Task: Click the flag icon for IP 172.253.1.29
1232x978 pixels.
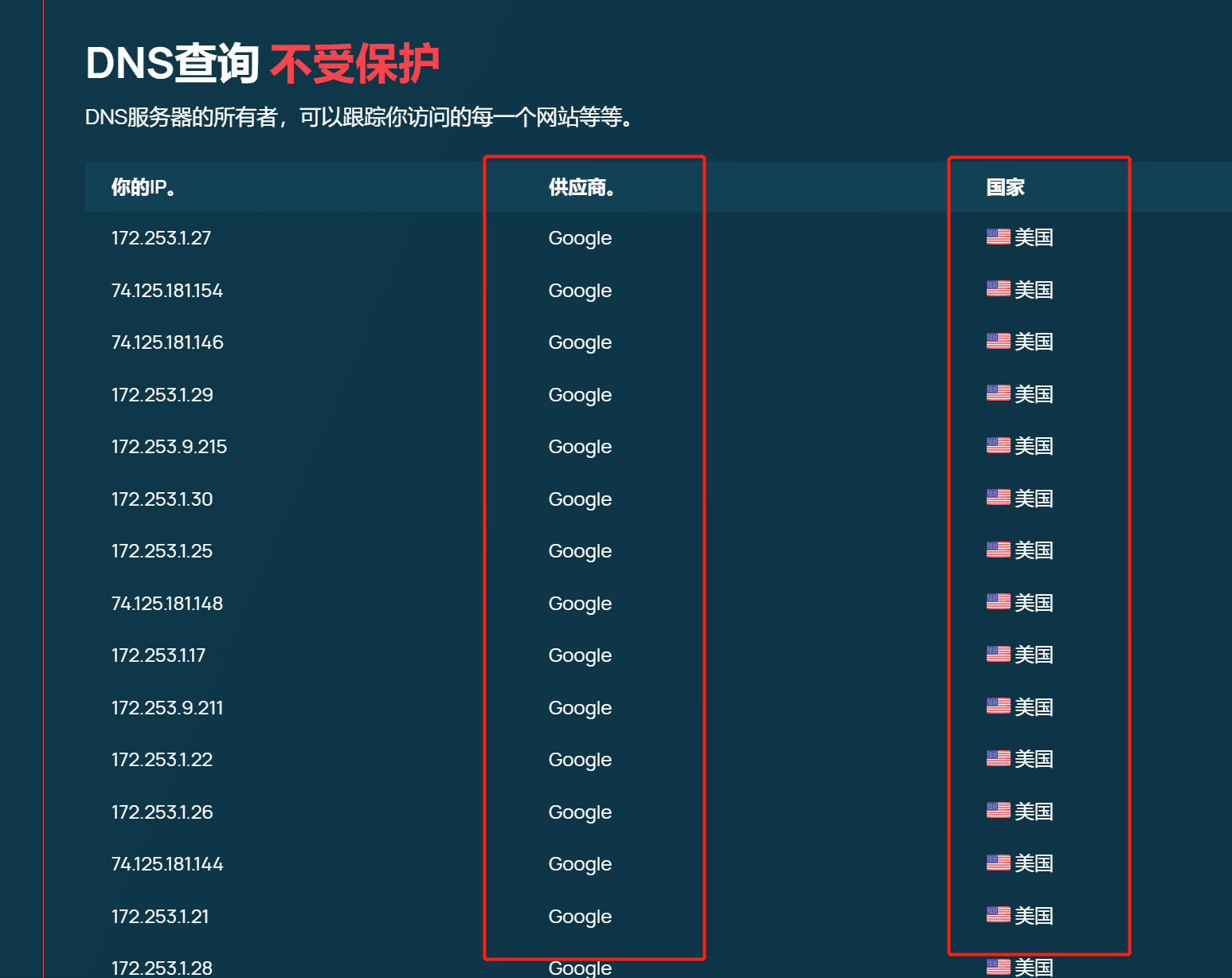Action: coord(998,393)
